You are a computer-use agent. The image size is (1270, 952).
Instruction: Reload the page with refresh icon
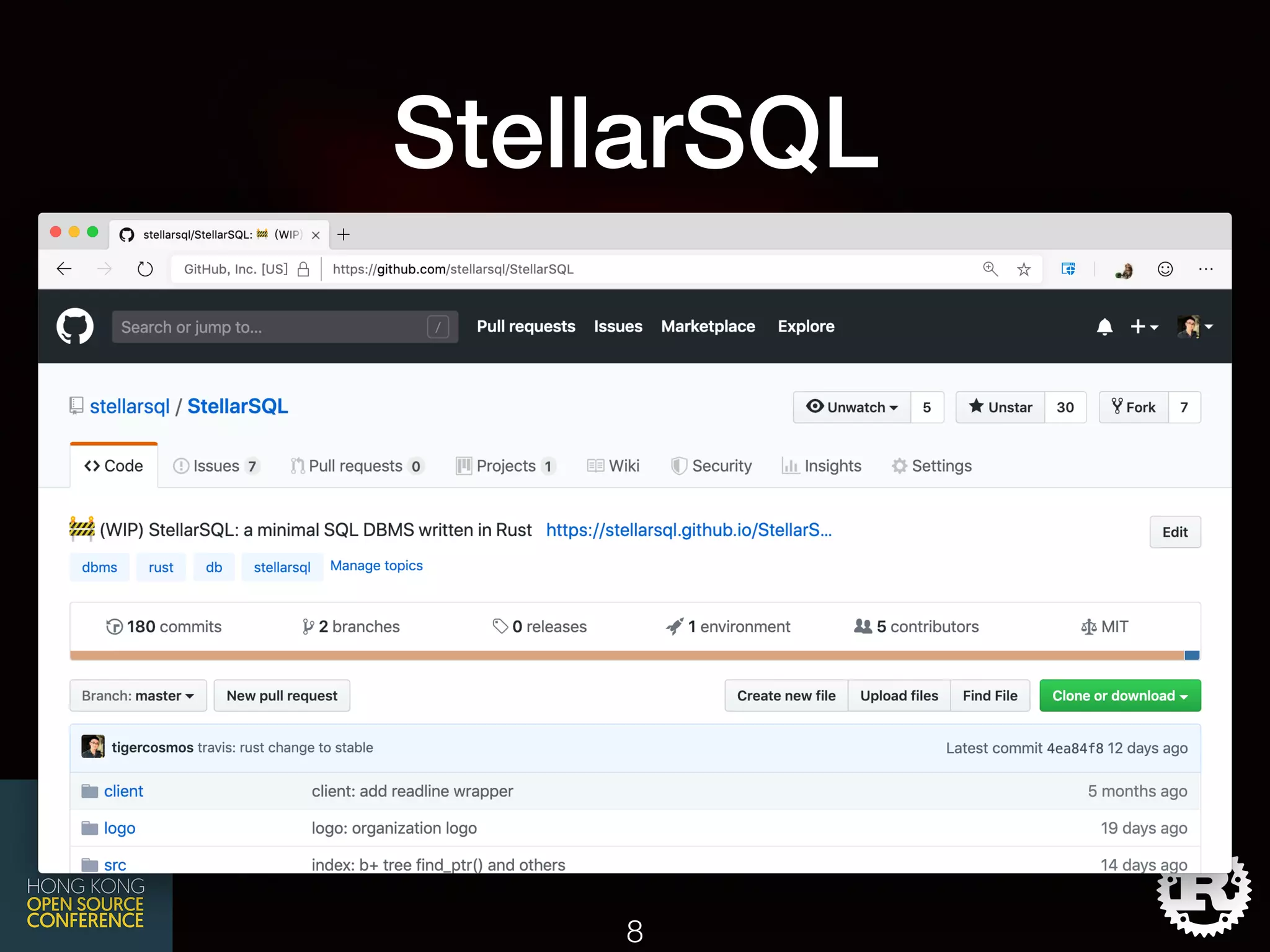(x=145, y=269)
